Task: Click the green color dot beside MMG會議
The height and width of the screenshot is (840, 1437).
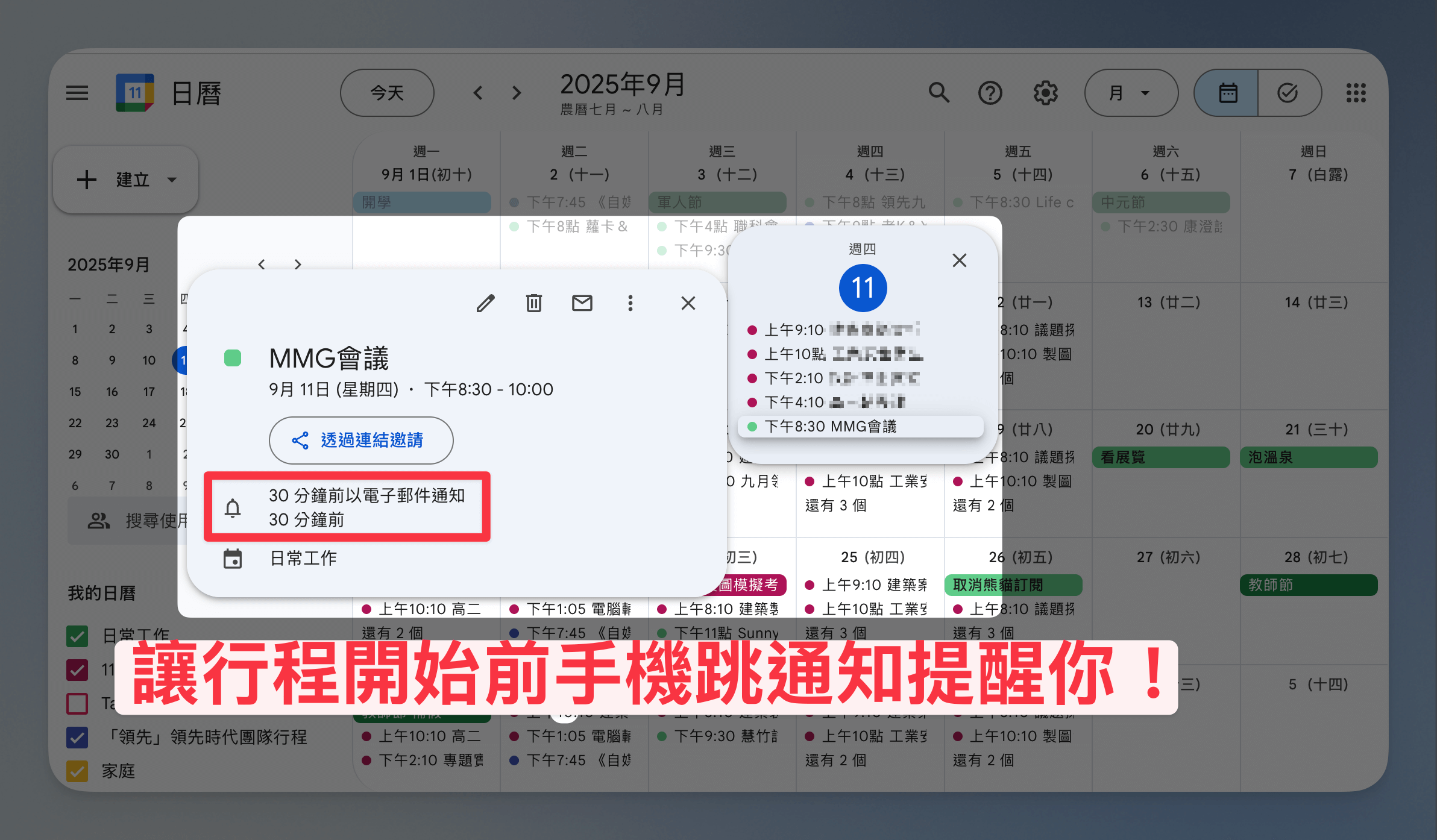Action: [x=233, y=359]
